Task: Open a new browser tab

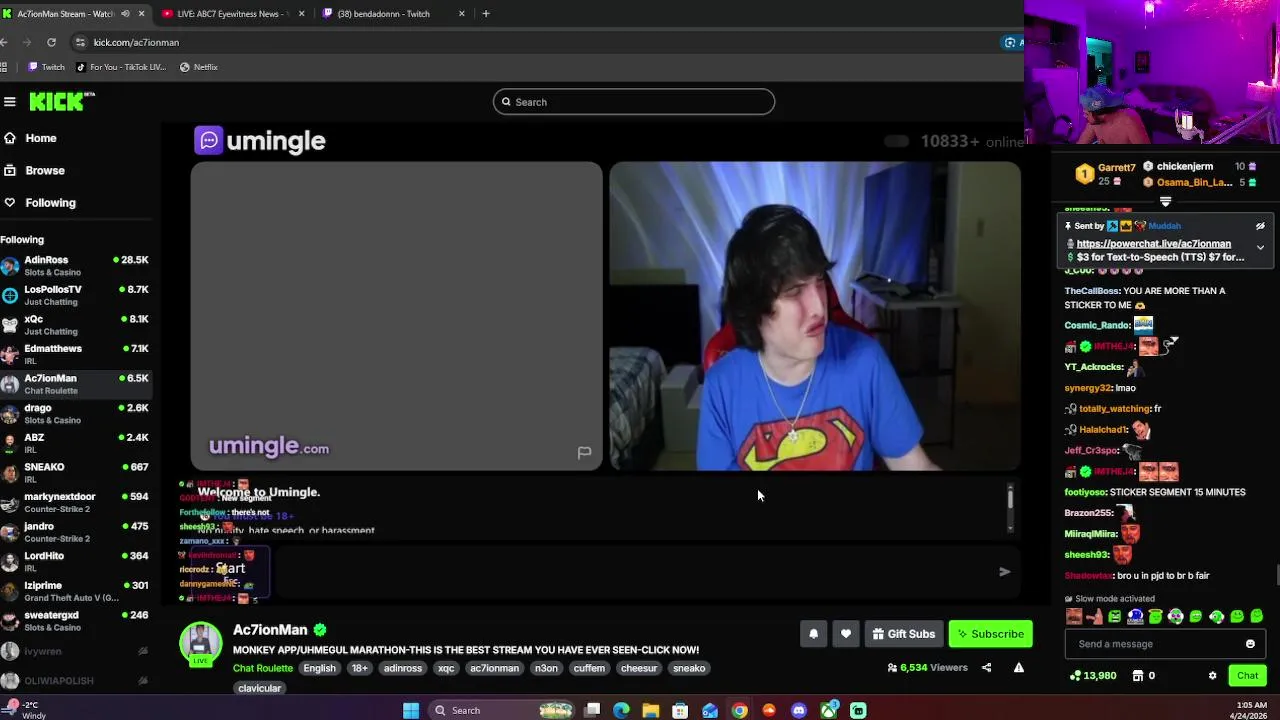Action: [x=486, y=14]
